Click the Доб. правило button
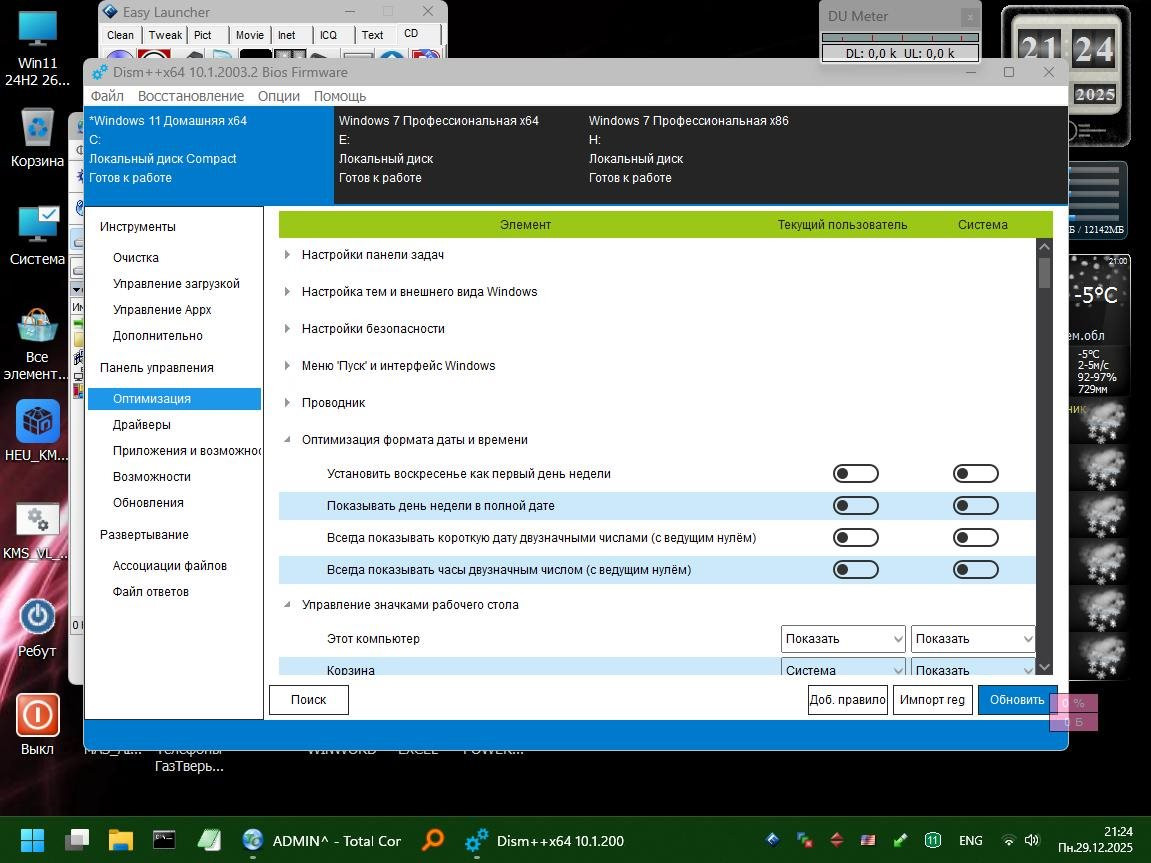 pyautogui.click(x=848, y=700)
